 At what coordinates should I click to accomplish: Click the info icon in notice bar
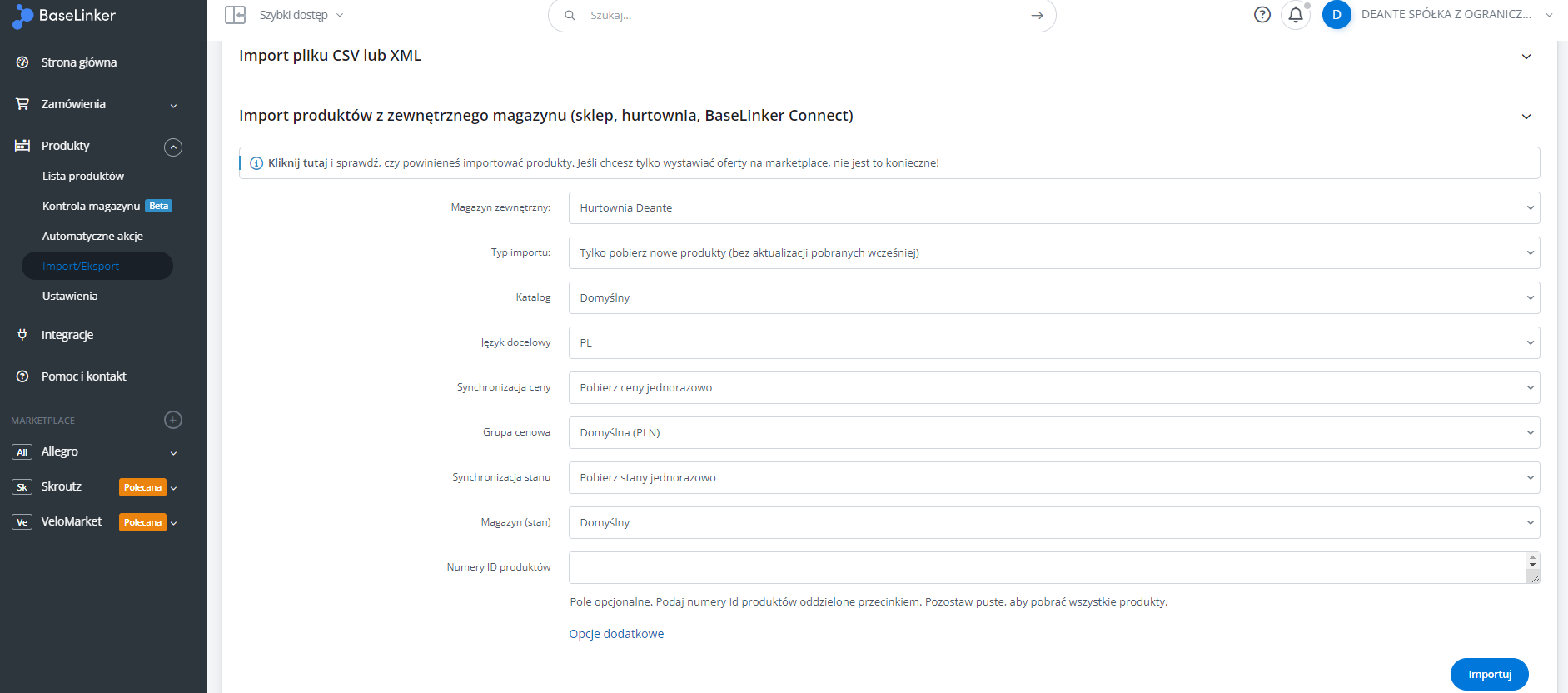click(256, 163)
